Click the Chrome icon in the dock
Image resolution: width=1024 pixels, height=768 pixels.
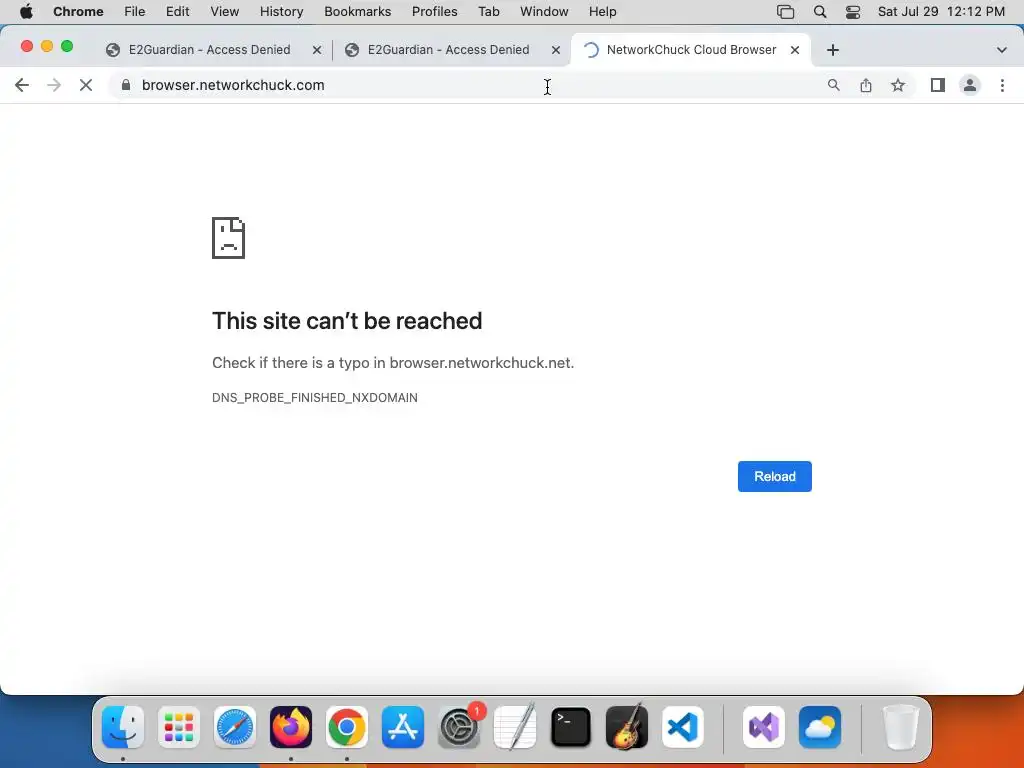(x=347, y=727)
